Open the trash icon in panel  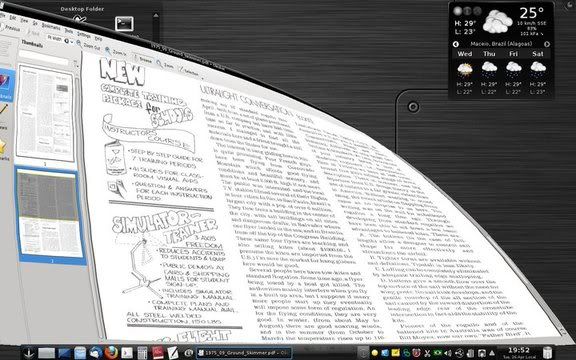547,353
